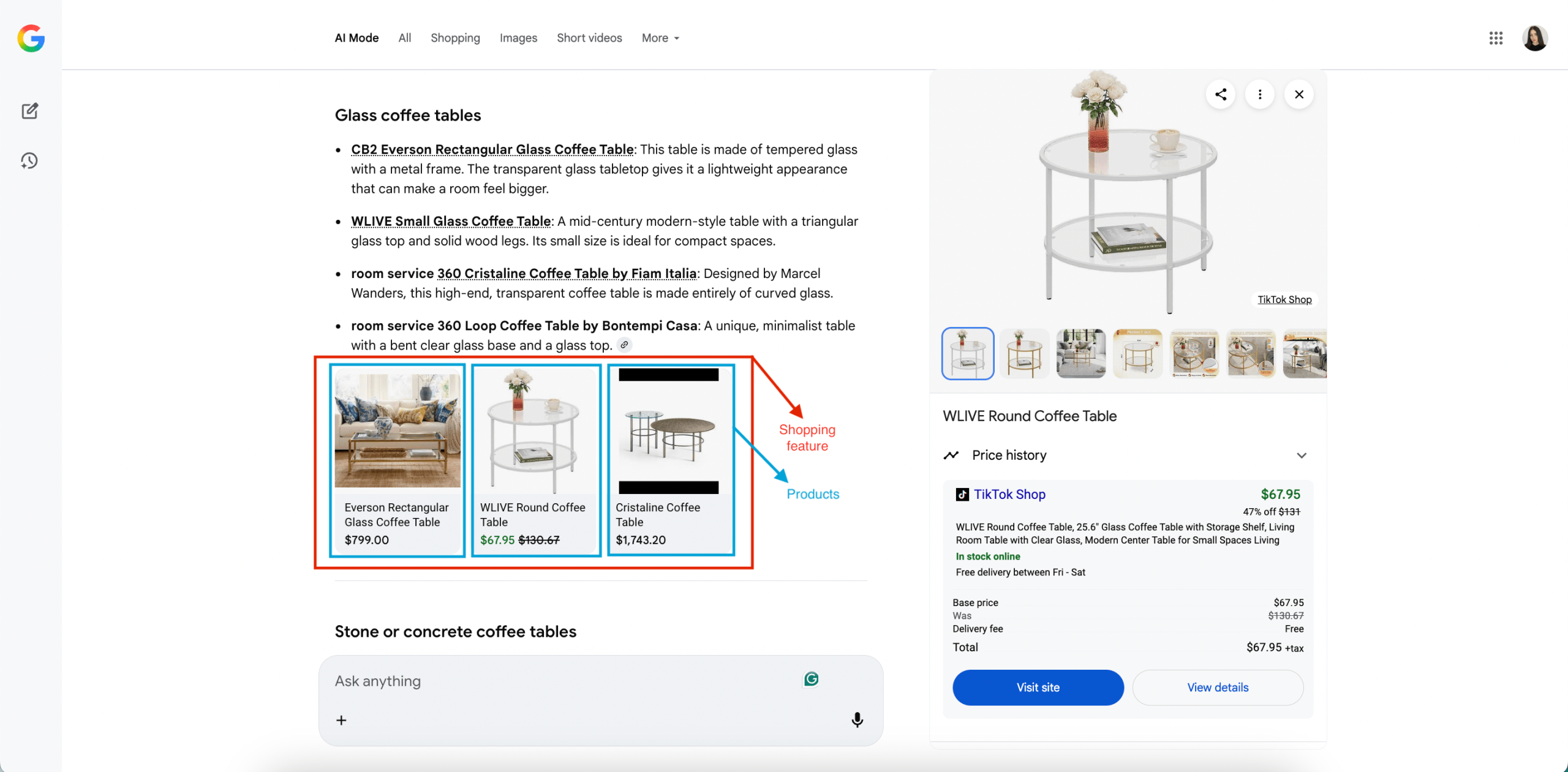Open the new chat compose icon in sidebar
This screenshot has width=1568, height=772.
(x=29, y=111)
